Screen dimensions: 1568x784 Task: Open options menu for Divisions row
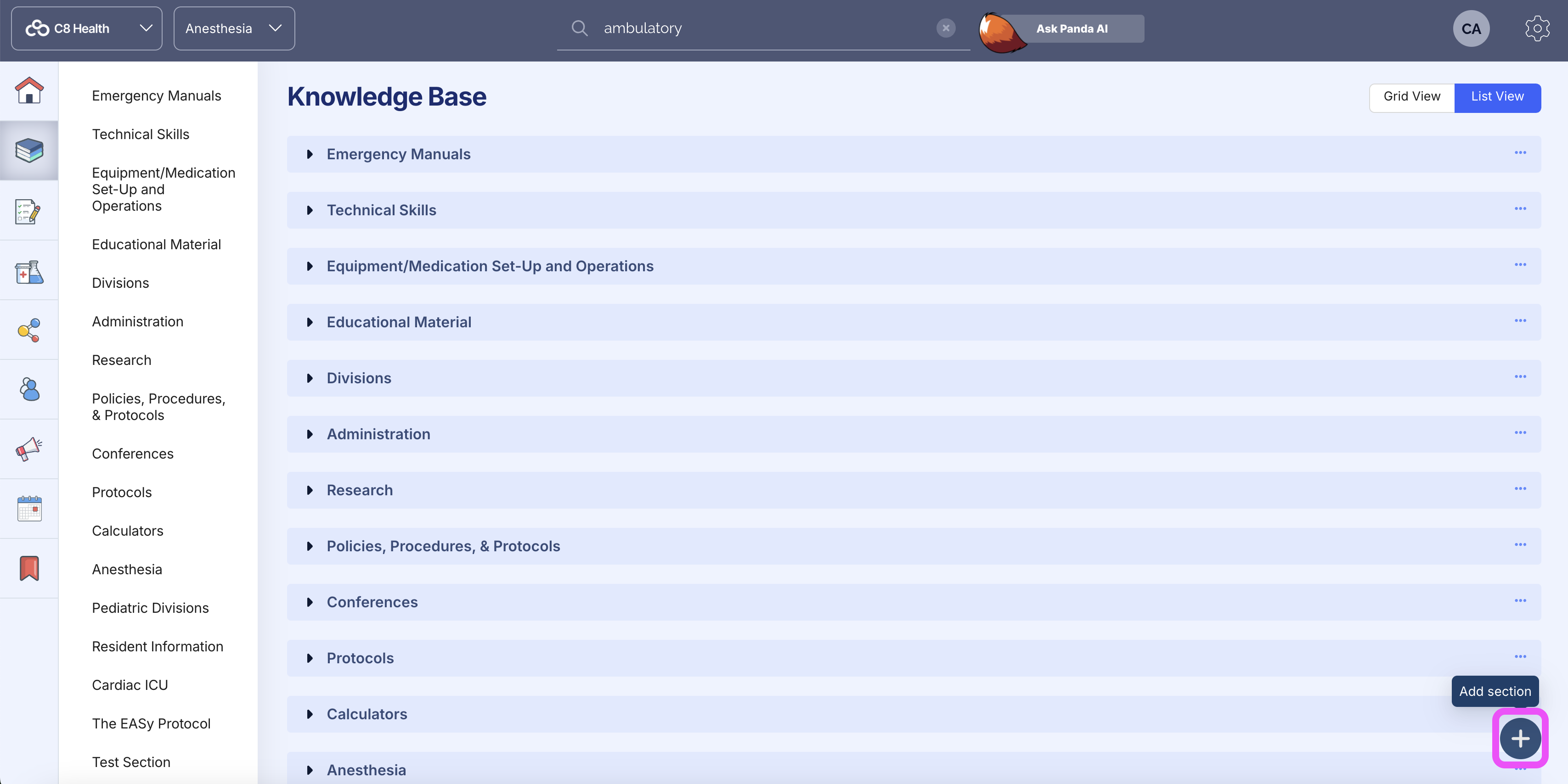click(1521, 376)
